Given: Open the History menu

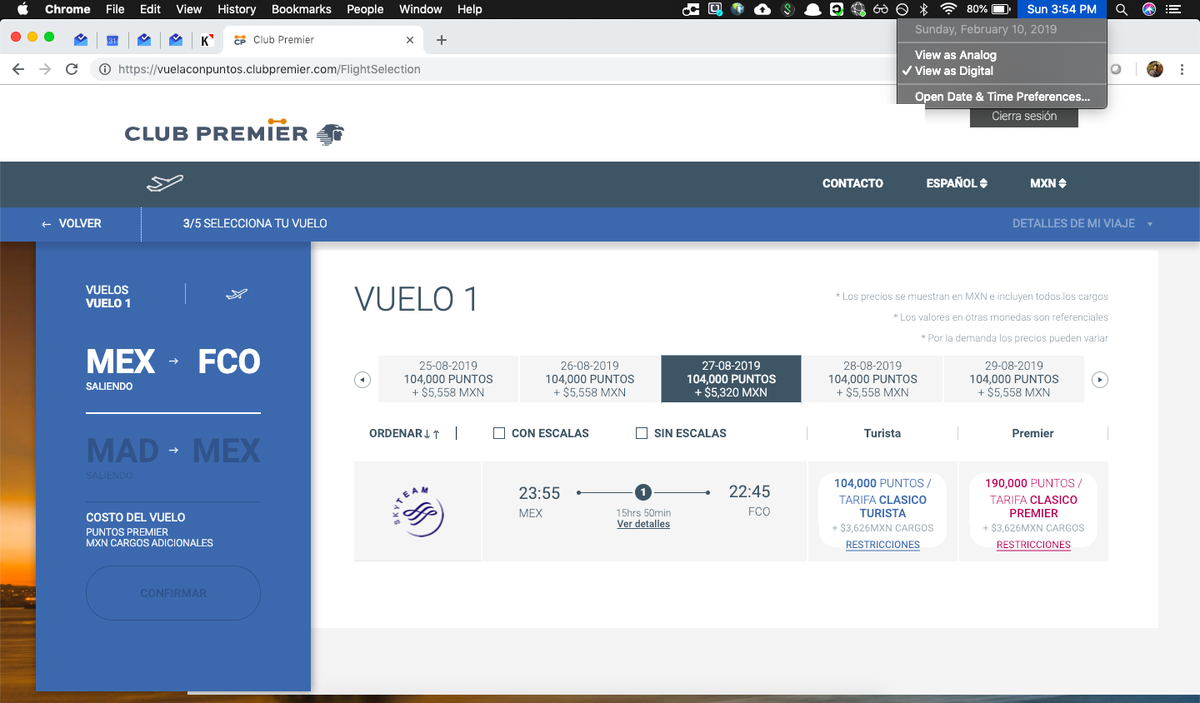Looking at the screenshot, I should [x=236, y=9].
